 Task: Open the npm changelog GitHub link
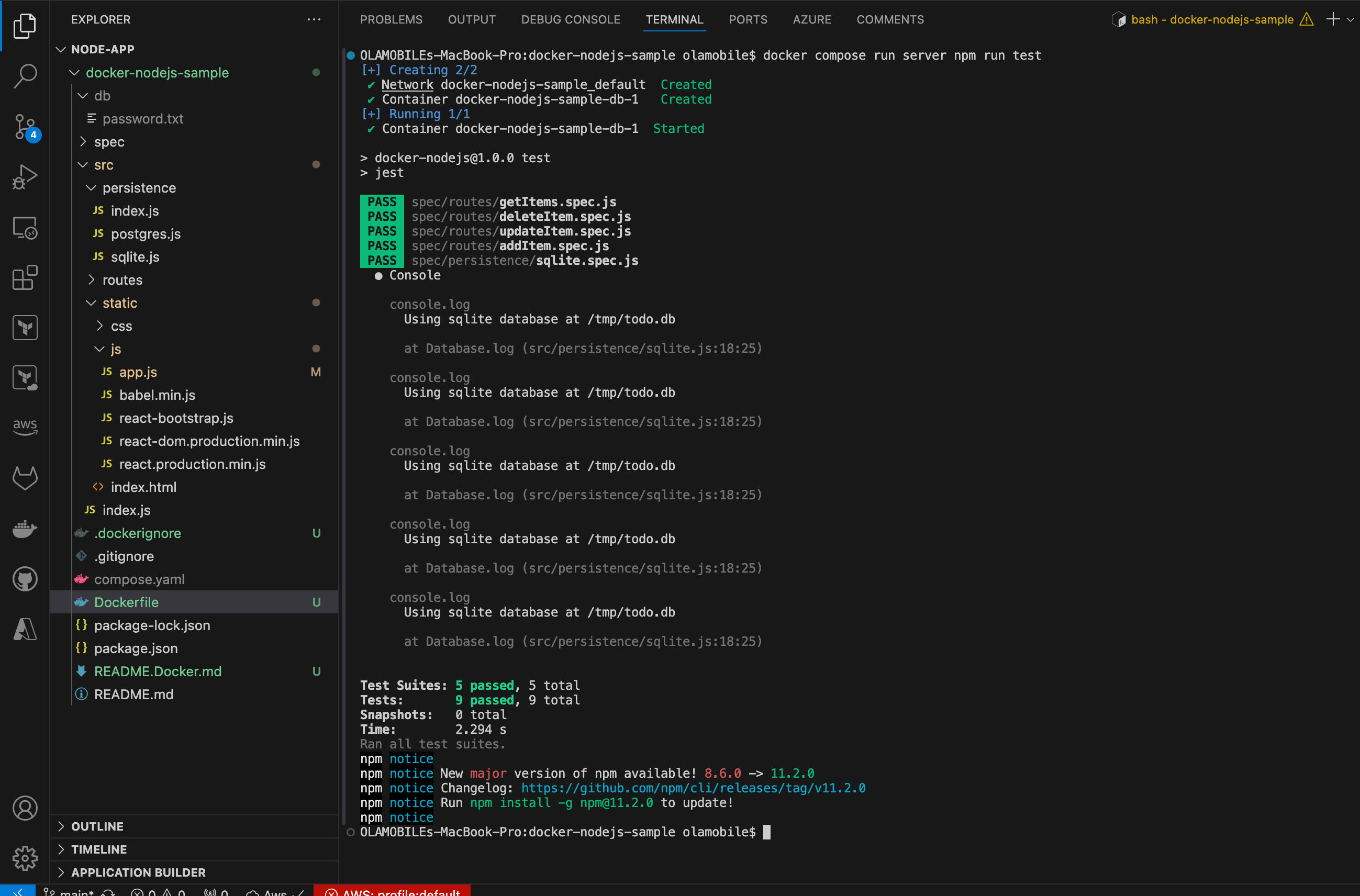coord(693,788)
